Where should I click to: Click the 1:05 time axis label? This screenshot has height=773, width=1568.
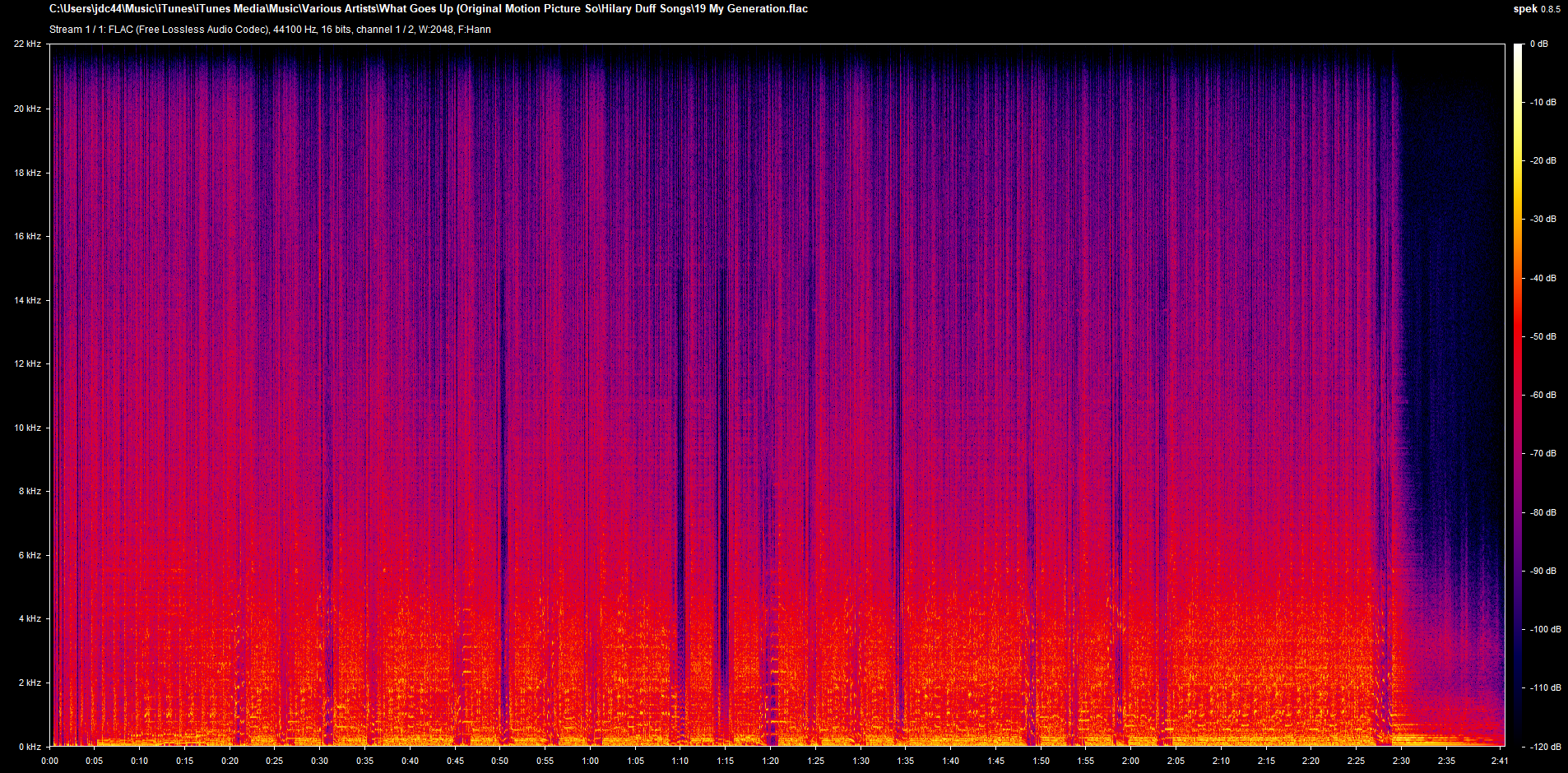pyautogui.click(x=635, y=761)
